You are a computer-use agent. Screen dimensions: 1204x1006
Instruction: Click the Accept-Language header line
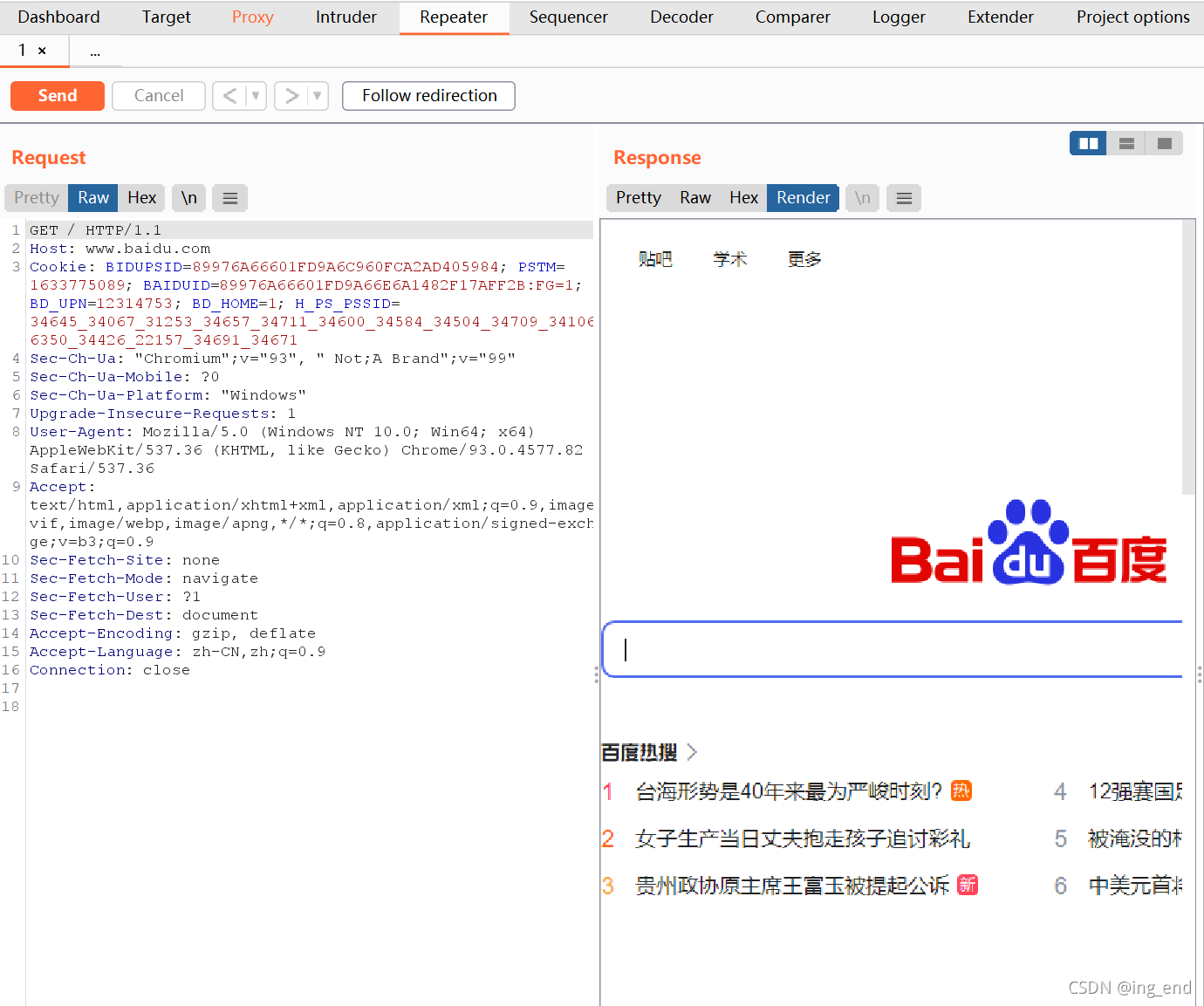(x=178, y=652)
